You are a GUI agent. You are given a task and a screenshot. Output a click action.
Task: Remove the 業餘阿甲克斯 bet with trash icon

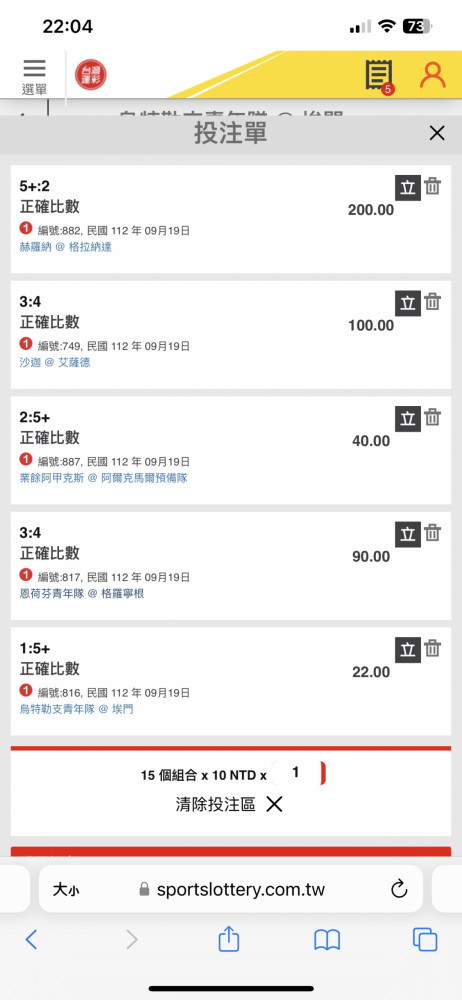(x=433, y=418)
